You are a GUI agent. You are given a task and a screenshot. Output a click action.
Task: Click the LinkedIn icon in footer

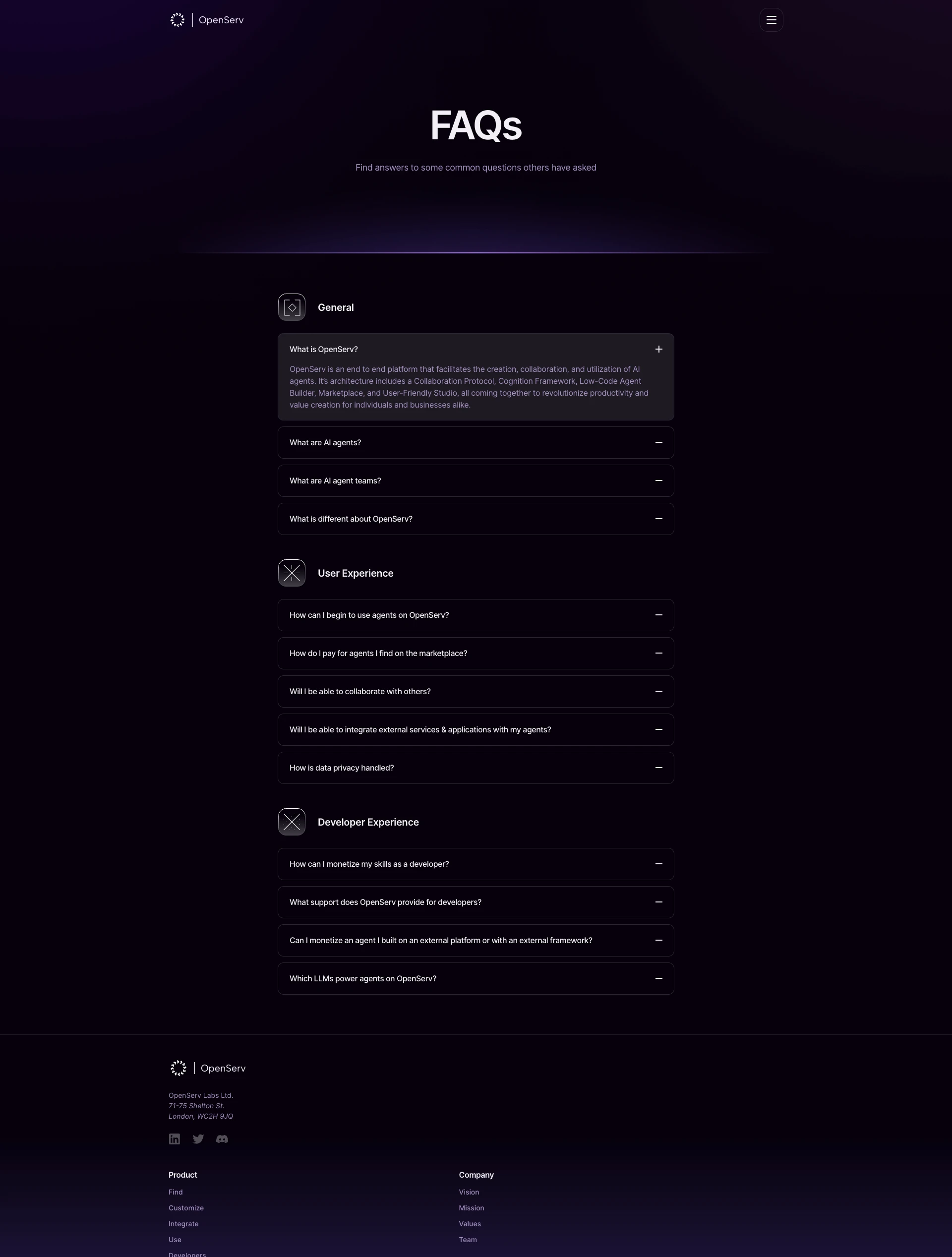[175, 1138]
